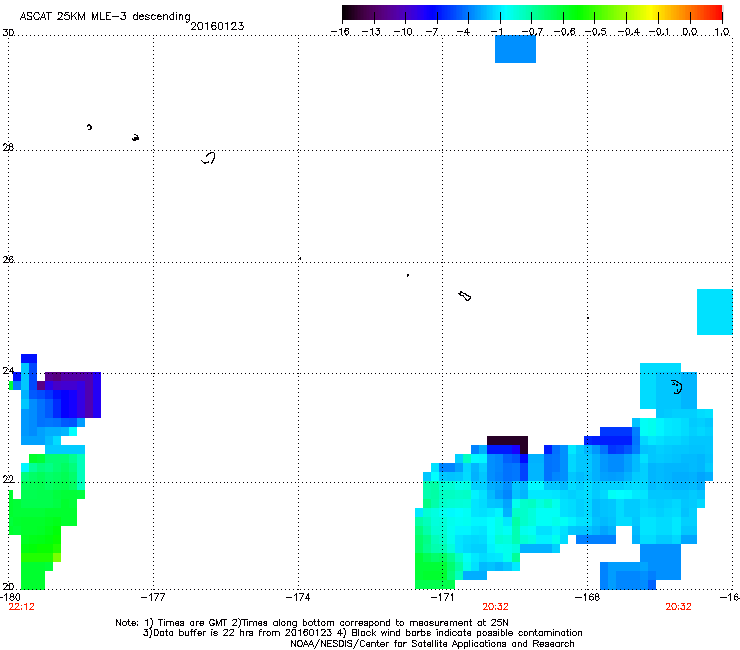
Task: Click the latitude label 22
Action: coord(8,480)
